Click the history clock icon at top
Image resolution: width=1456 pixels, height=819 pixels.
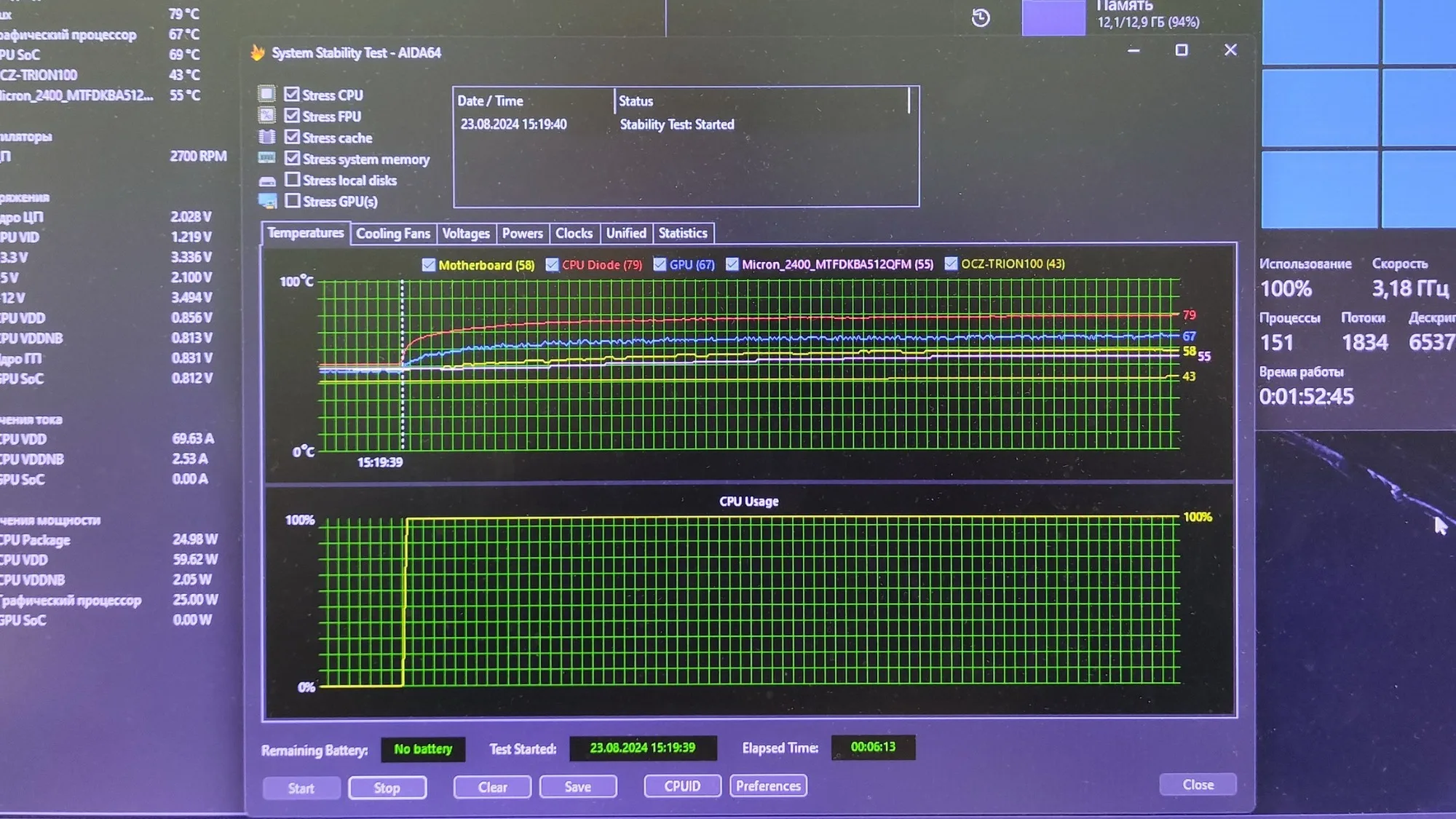click(981, 17)
